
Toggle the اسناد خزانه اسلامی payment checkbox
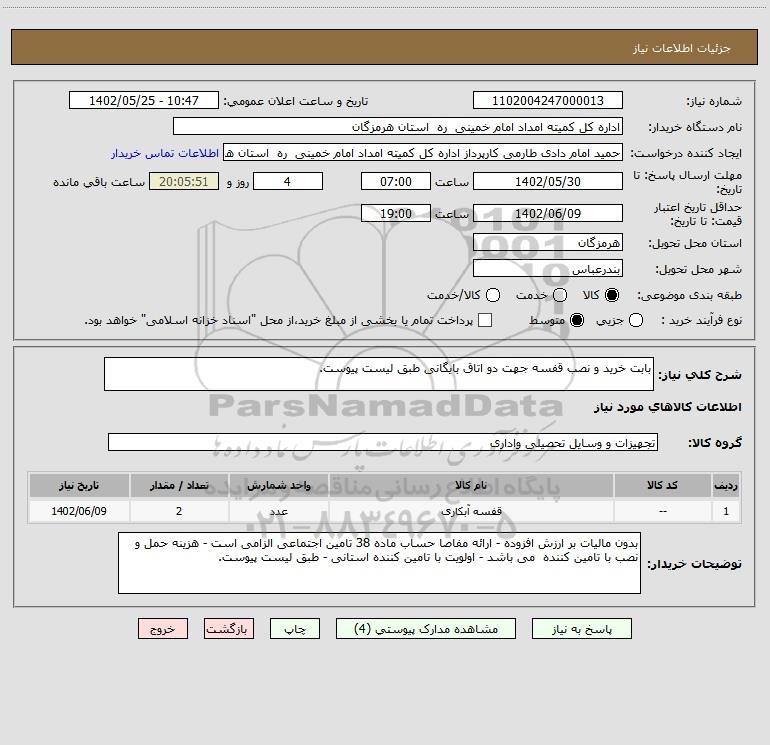tap(485, 320)
